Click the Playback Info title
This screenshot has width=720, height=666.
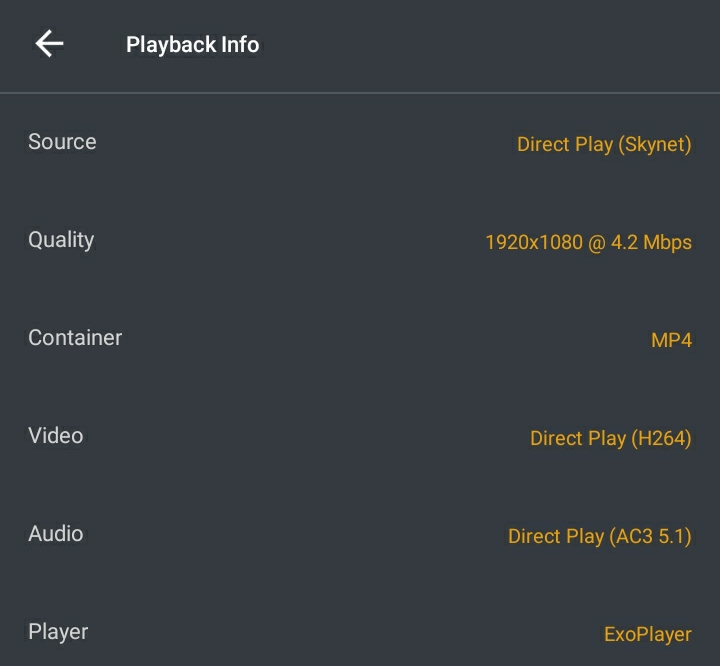click(x=192, y=45)
